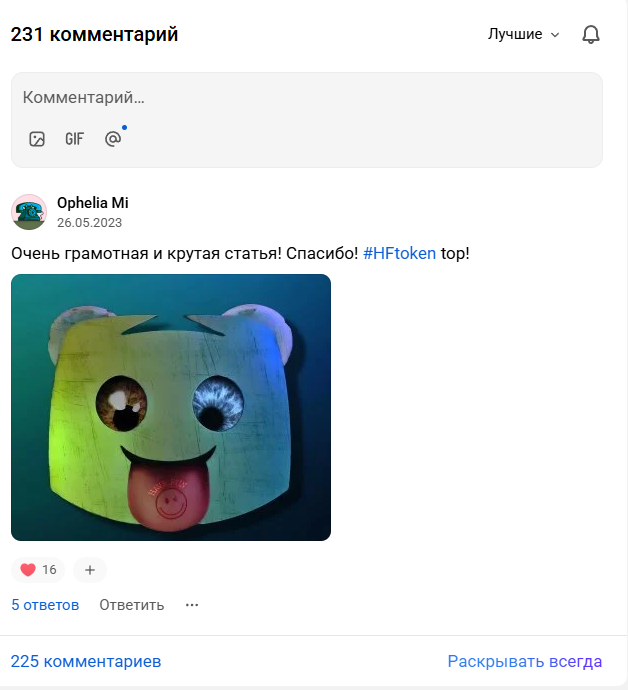Expand the 225 комментариев thread
Viewport: 628px width, 690px height.
(x=86, y=661)
